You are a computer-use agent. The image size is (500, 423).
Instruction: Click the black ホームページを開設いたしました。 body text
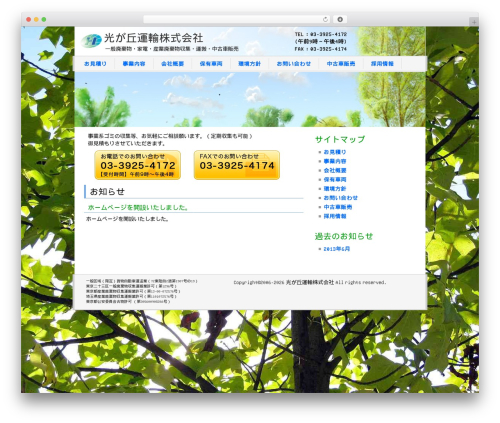click(127, 219)
